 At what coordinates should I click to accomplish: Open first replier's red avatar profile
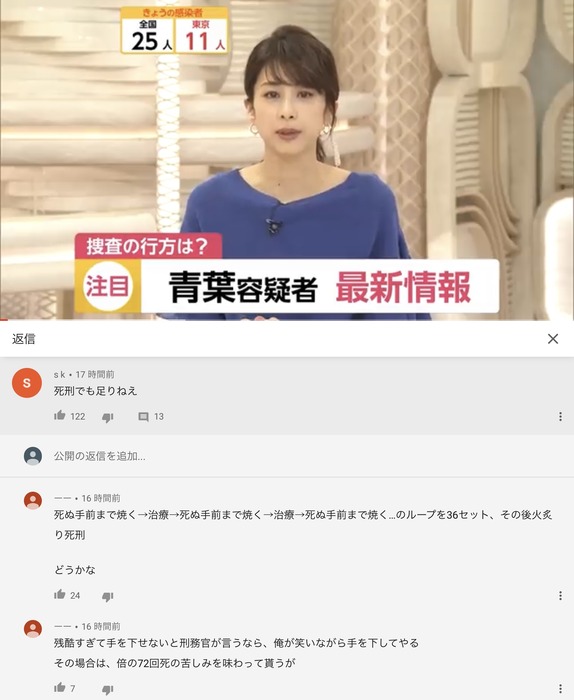[x=33, y=500]
